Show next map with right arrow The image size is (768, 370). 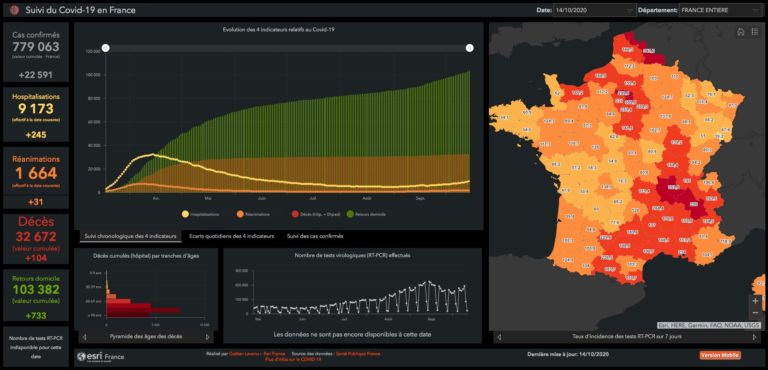[x=755, y=337]
